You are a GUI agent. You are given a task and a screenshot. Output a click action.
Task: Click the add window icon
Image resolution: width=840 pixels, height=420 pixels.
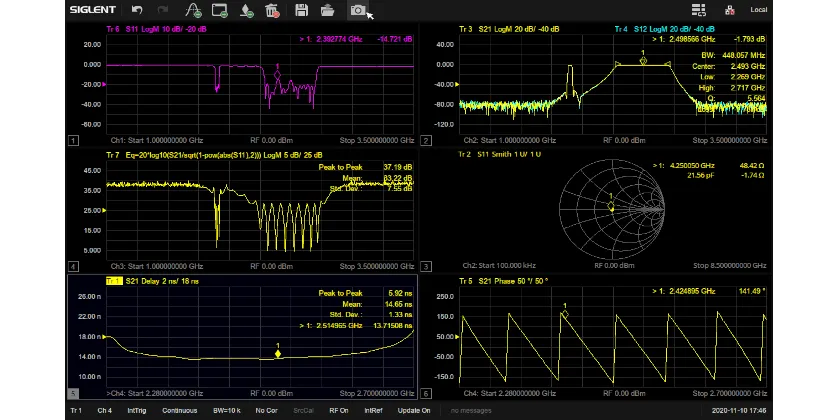pos(220,10)
